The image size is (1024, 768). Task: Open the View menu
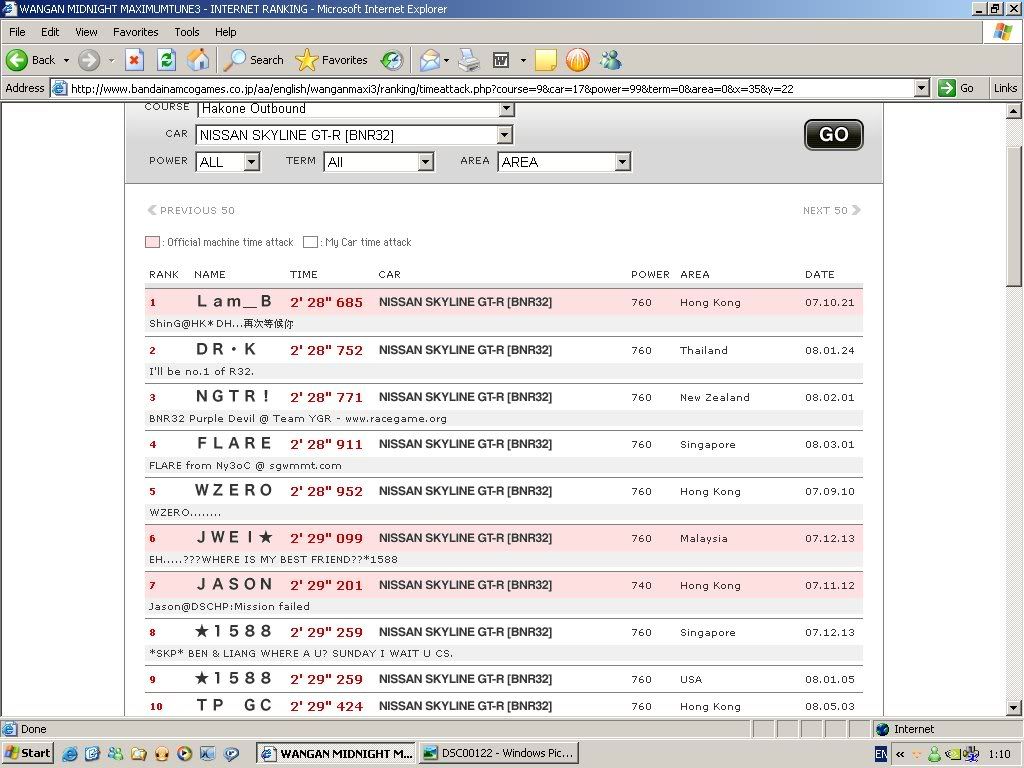pyautogui.click(x=86, y=32)
